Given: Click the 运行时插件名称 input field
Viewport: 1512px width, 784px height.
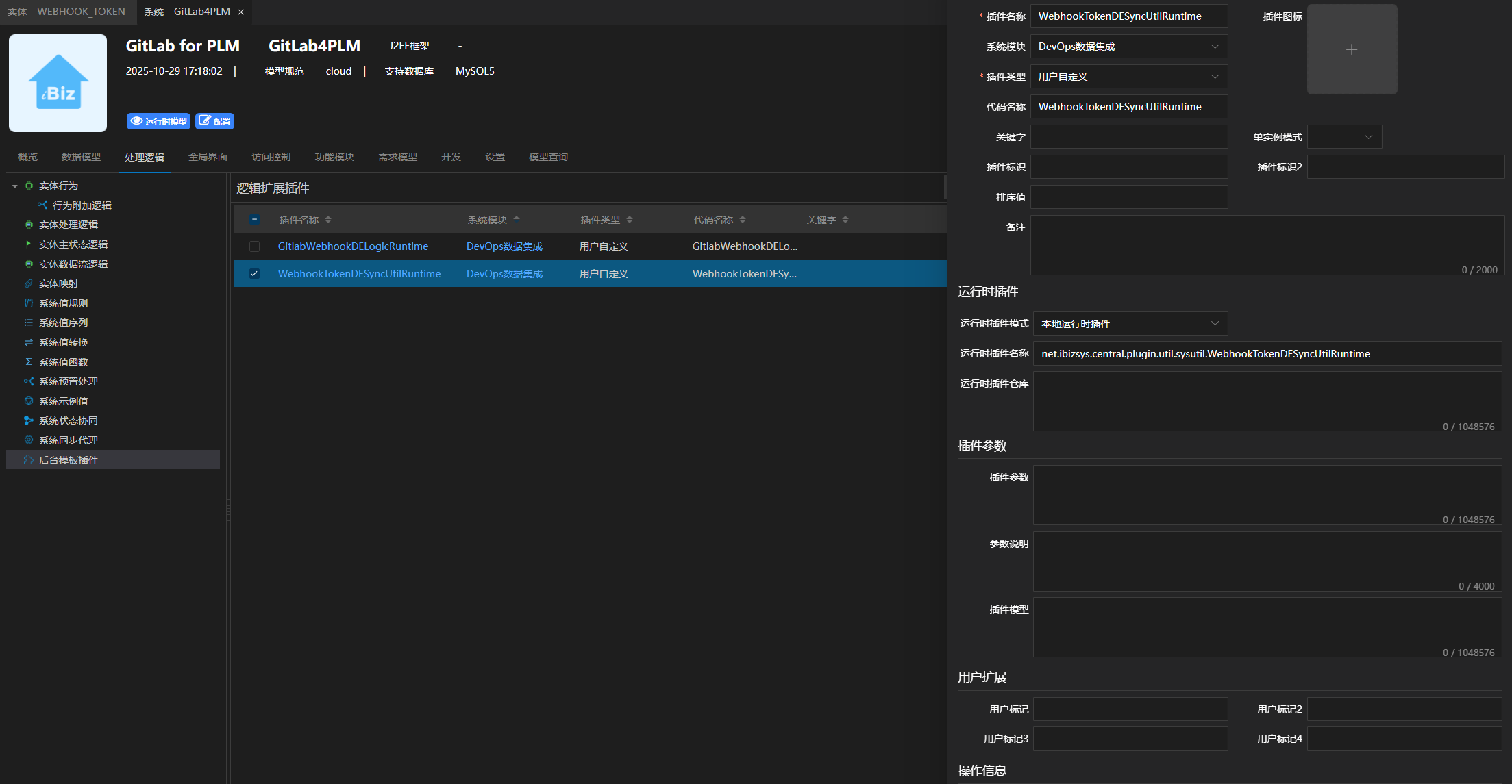Looking at the screenshot, I should pos(1267,354).
